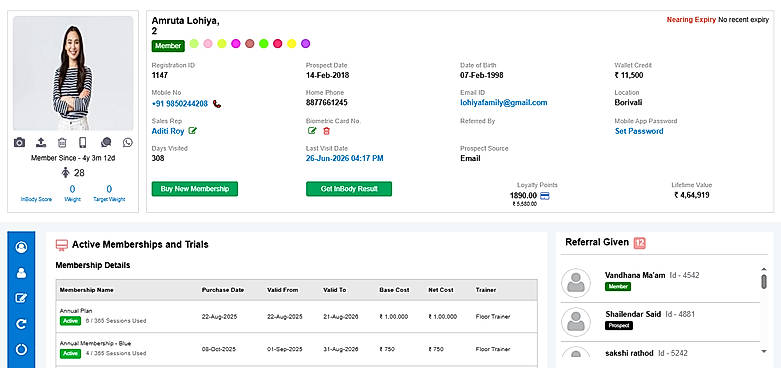
Task: Click the purple color tag dot
Action: click(305, 43)
